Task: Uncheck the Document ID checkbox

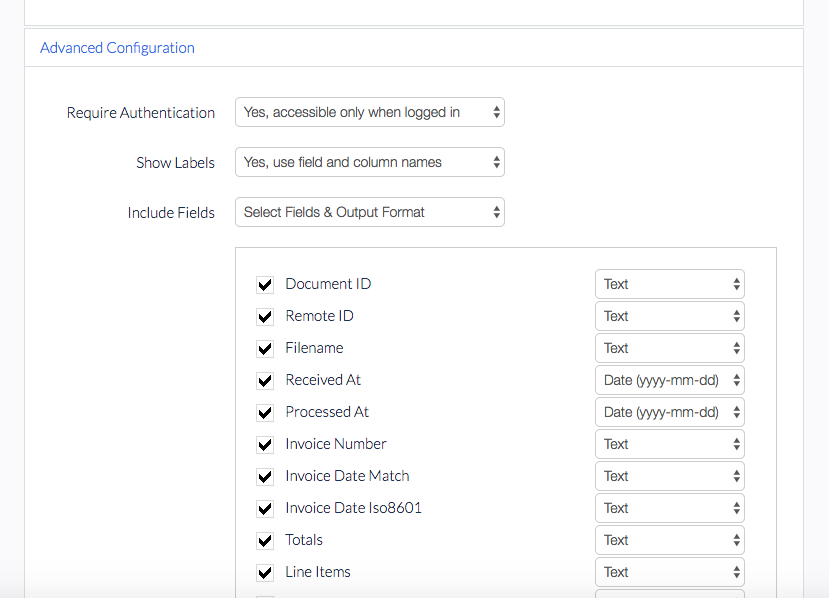Action: pos(265,284)
